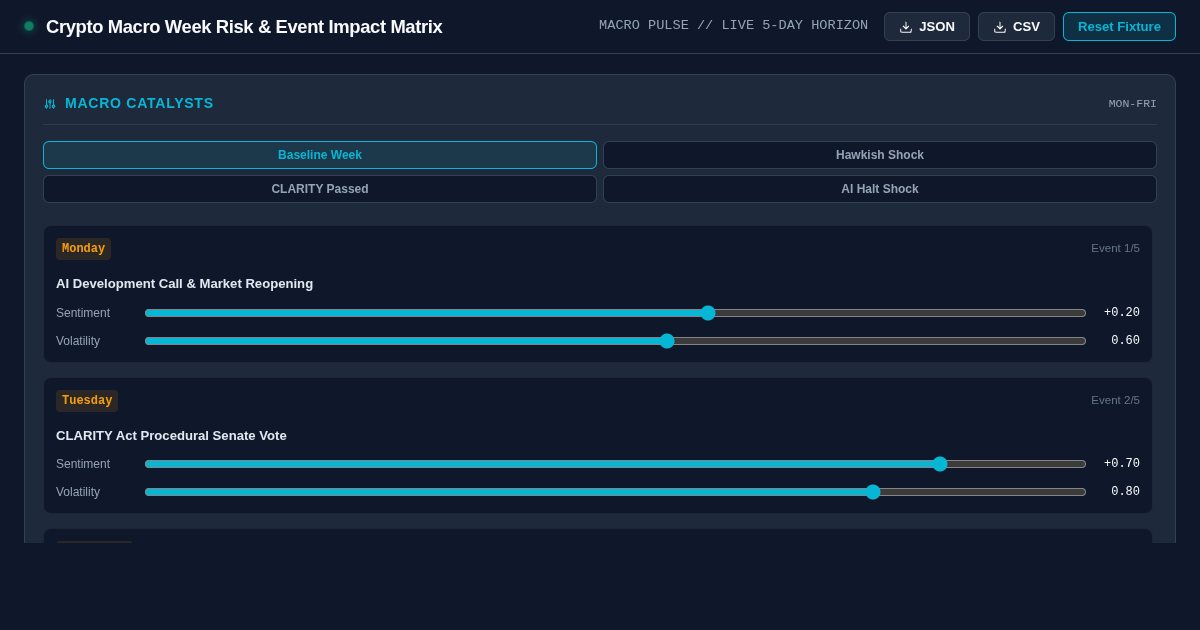Click the 'Event 2/5' label
This screenshot has width=1200, height=630.
tap(1115, 400)
